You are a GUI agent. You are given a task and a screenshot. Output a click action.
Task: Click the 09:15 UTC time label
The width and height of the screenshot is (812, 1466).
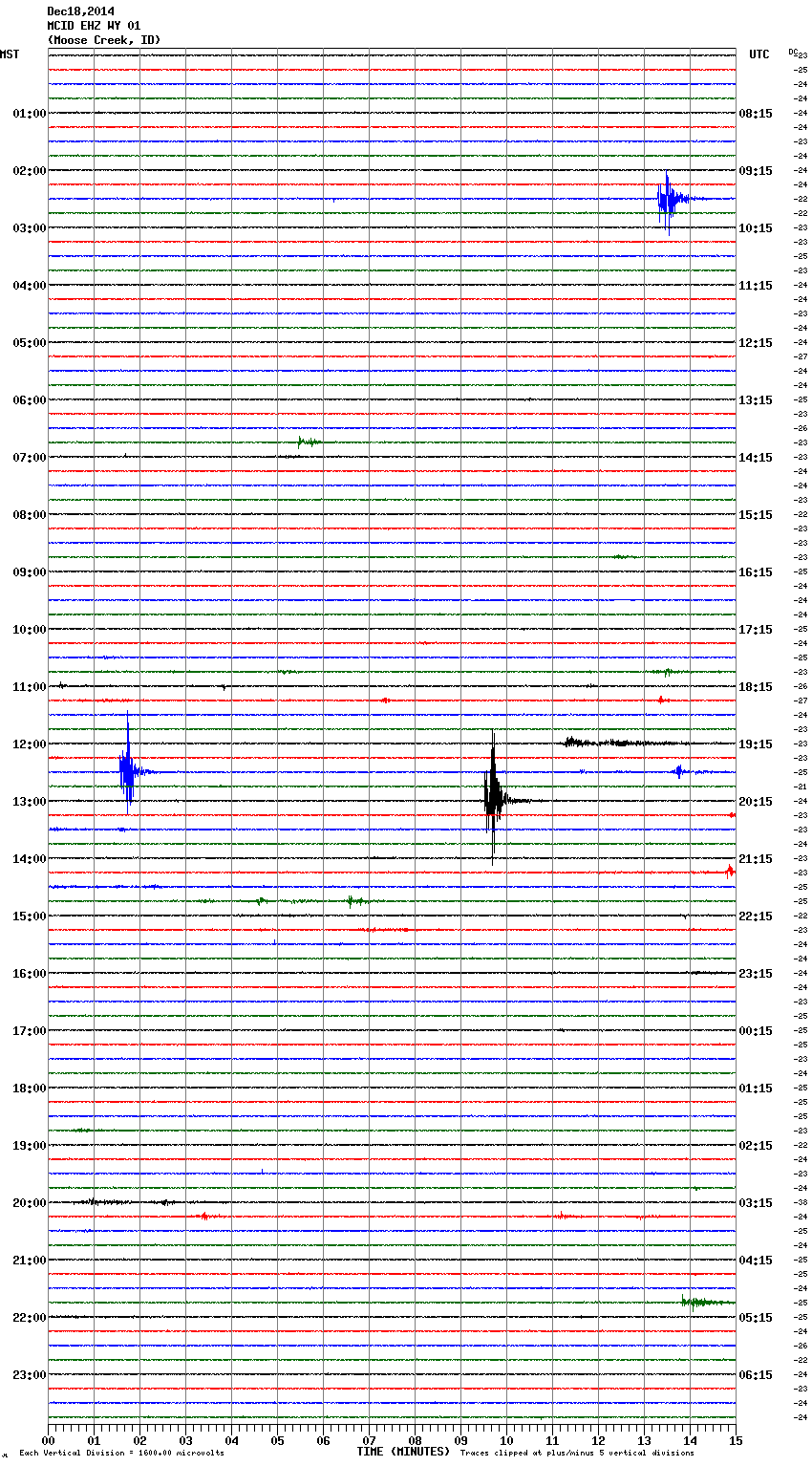756,171
